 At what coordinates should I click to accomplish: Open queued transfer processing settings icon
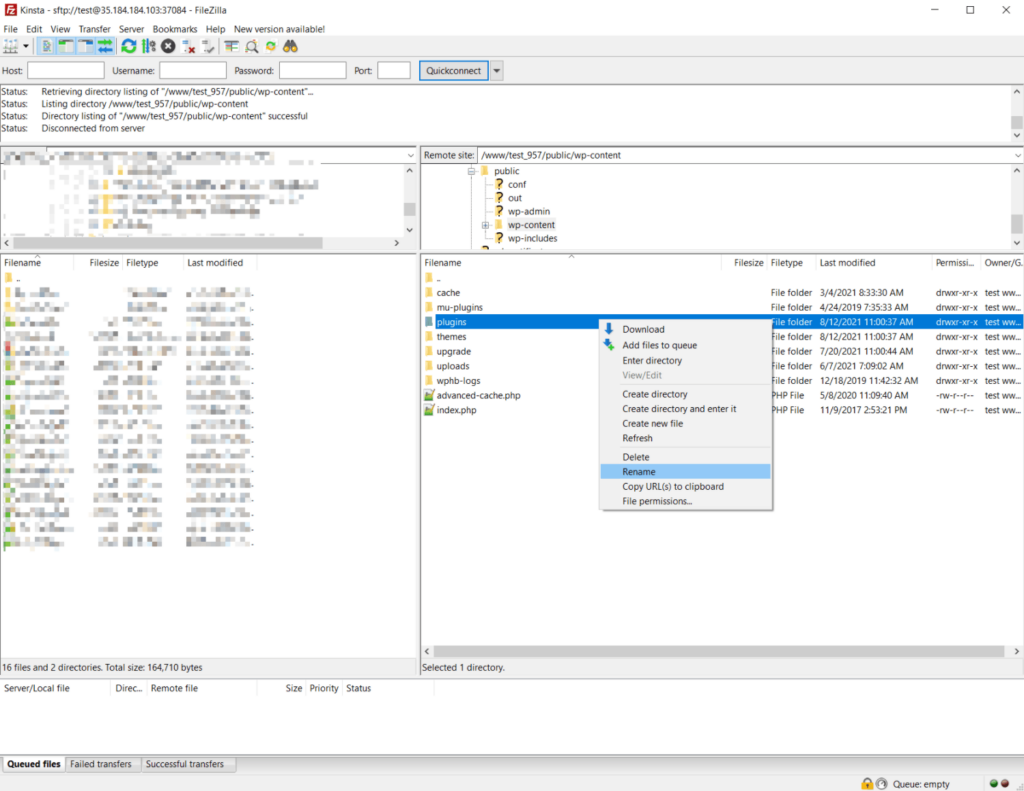pyautogui.click(x=148, y=47)
